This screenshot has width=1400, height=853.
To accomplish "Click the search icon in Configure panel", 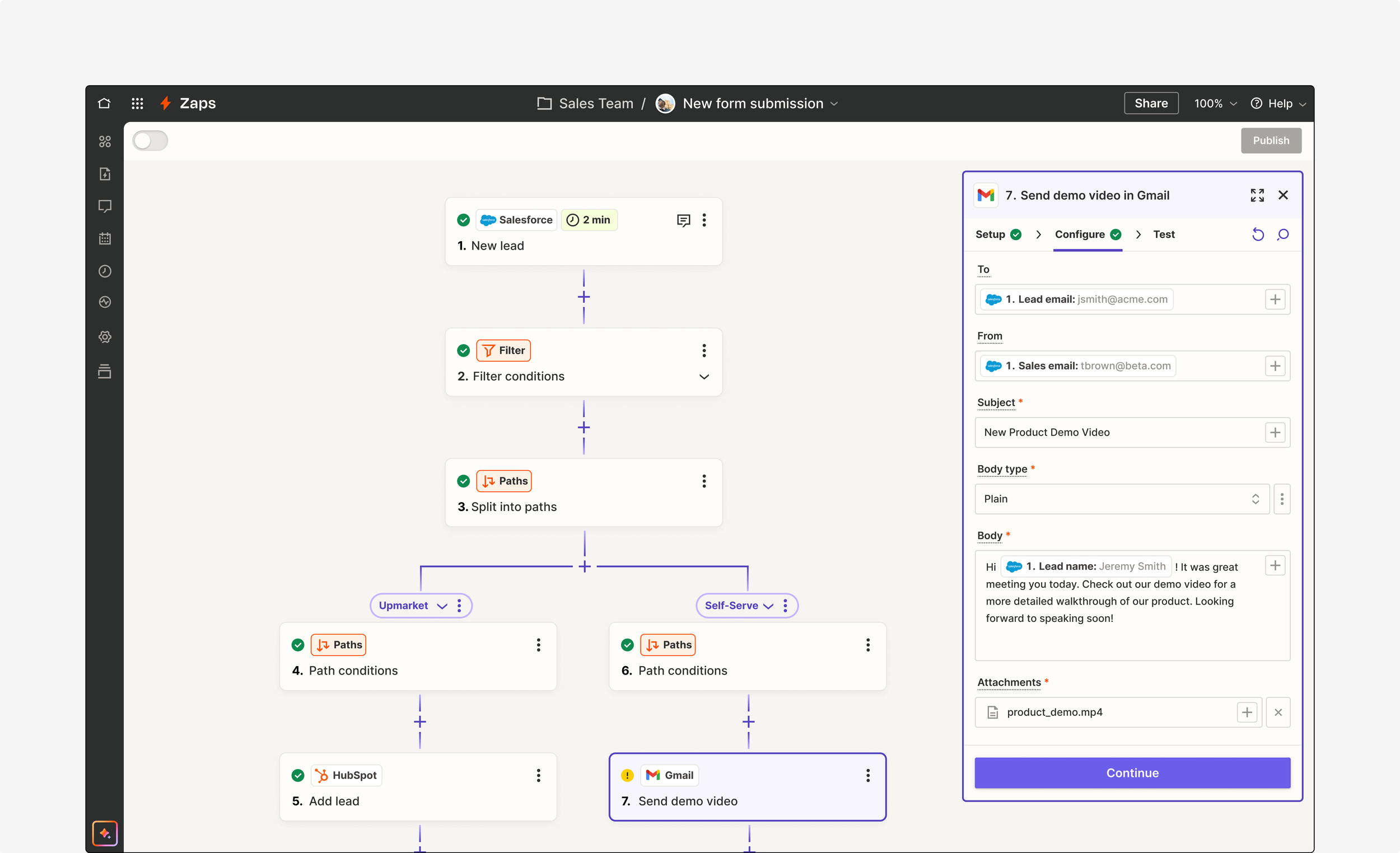I will tap(1283, 235).
